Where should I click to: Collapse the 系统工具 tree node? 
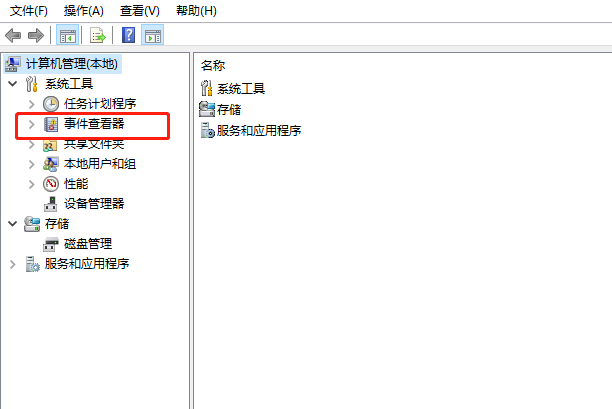click(x=13, y=84)
